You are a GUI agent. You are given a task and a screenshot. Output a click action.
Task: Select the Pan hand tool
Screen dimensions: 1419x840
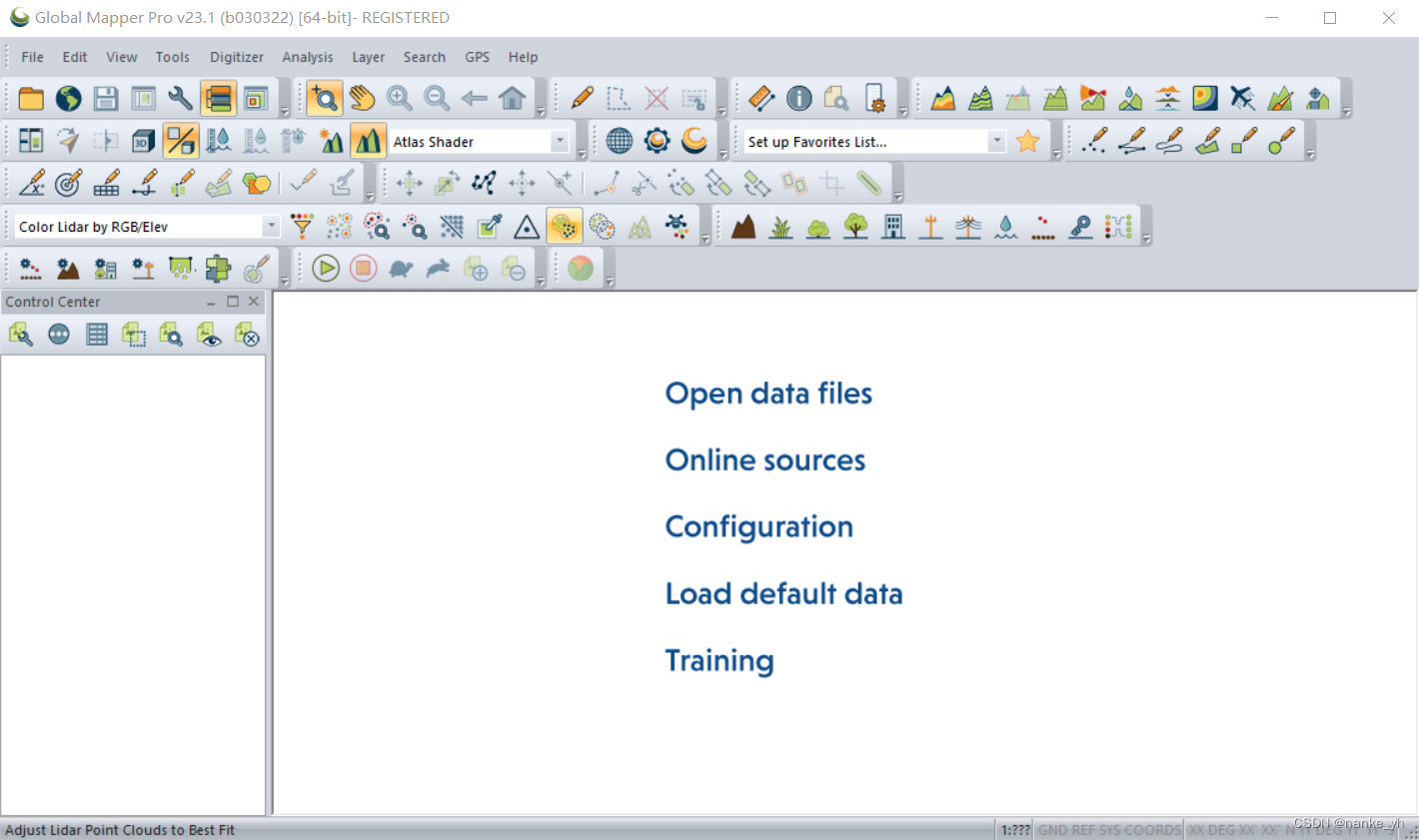point(362,98)
